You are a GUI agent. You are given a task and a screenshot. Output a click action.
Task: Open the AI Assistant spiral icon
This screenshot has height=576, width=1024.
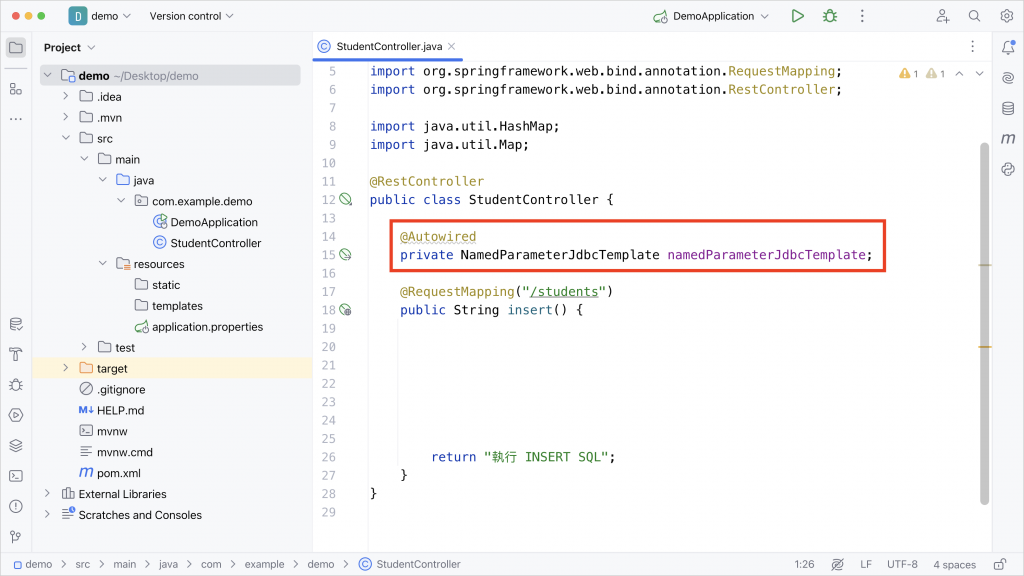tap(1008, 78)
